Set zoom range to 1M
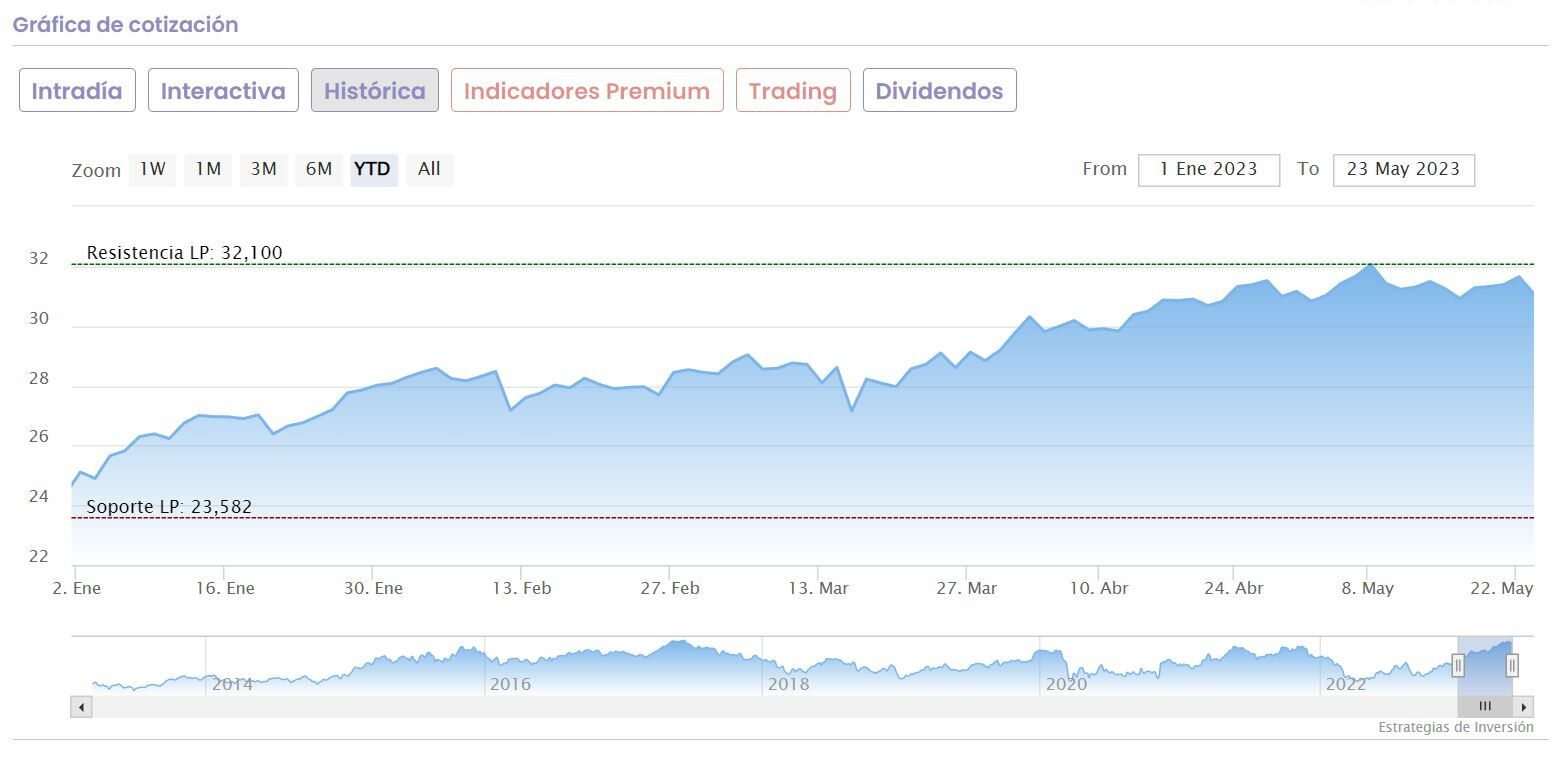 tap(208, 169)
